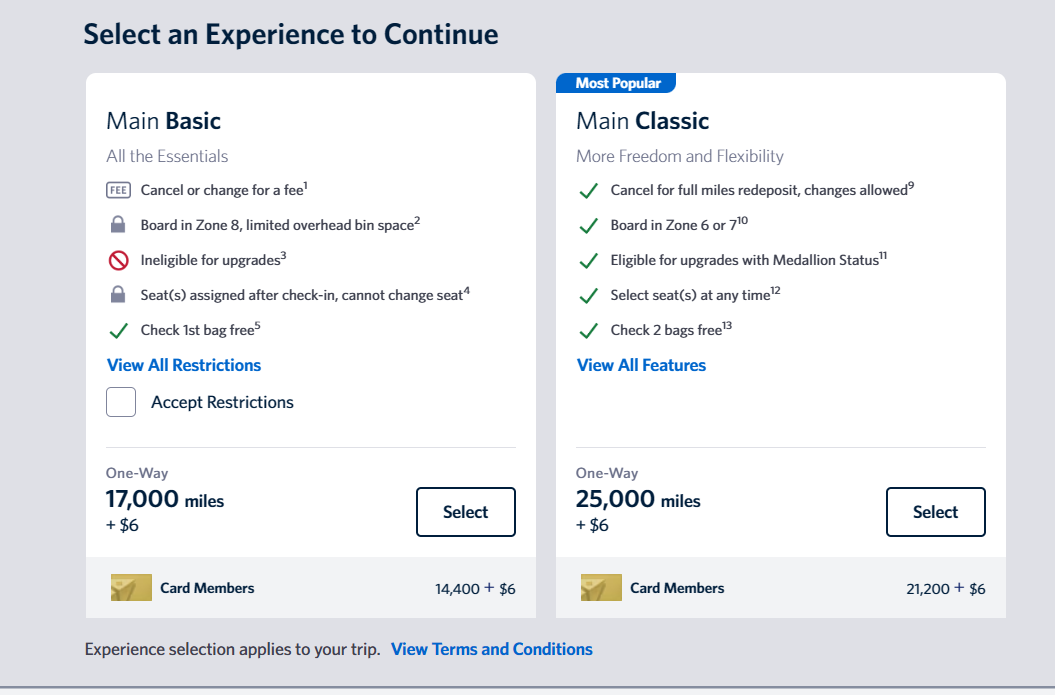Click Card Members 14,400 + $6 price
This screenshot has width=1055, height=695.
point(475,589)
